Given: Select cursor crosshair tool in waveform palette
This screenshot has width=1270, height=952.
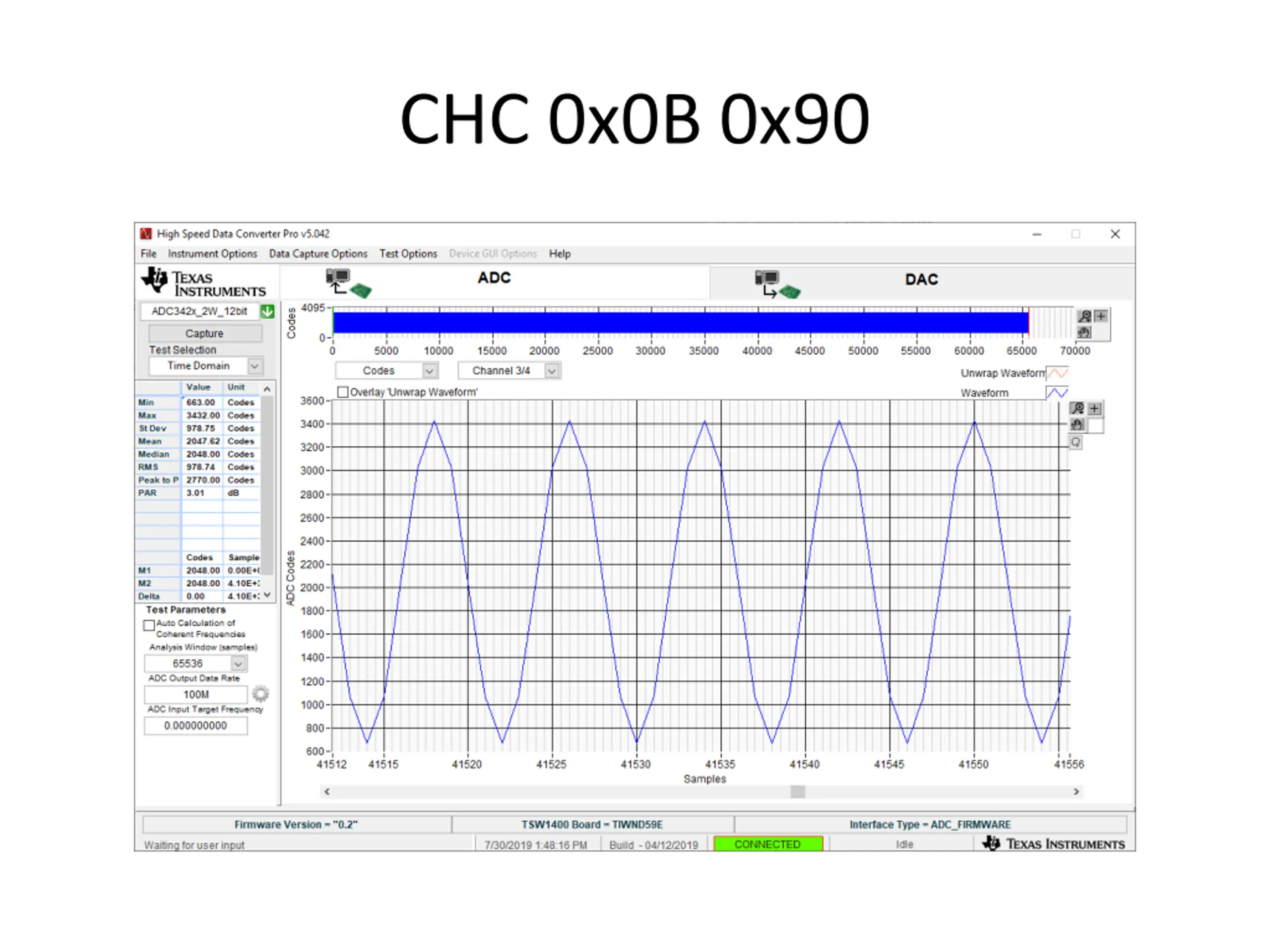Looking at the screenshot, I should tap(1095, 409).
